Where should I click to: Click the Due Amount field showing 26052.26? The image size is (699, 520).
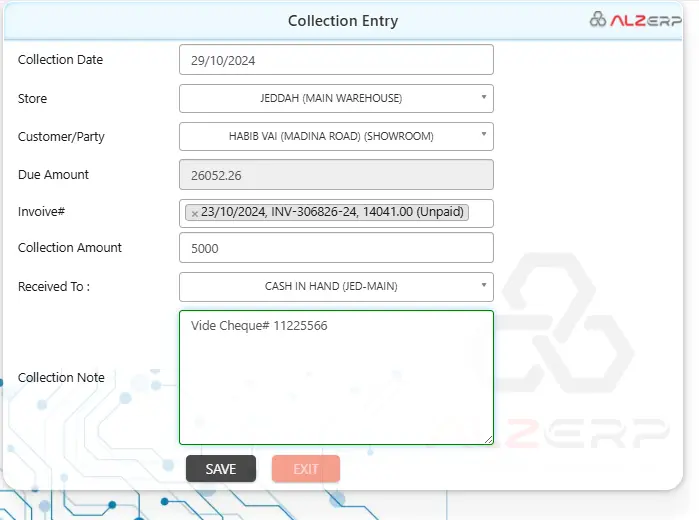coord(336,175)
